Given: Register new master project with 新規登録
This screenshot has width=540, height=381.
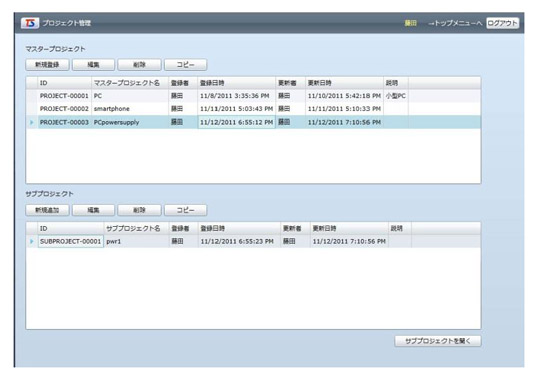Looking at the screenshot, I should (x=47, y=65).
